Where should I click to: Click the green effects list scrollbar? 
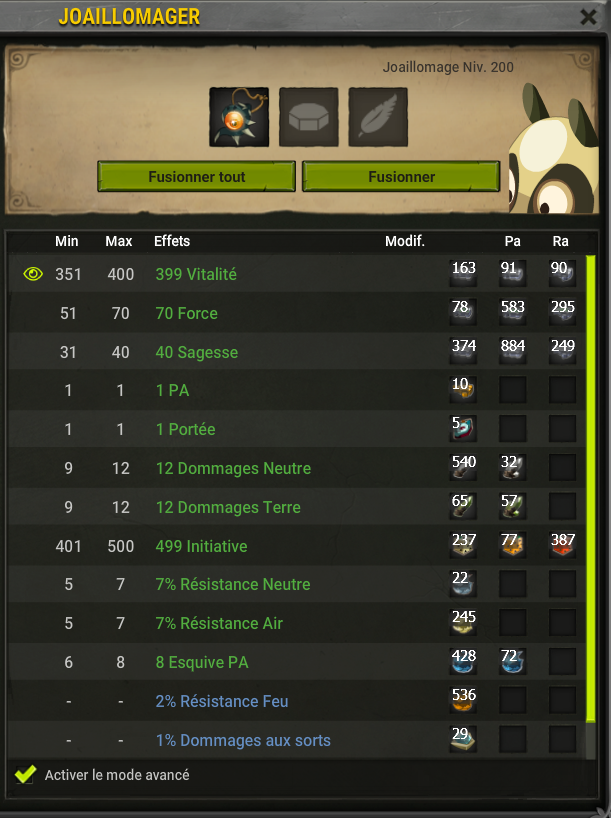(591, 489)
